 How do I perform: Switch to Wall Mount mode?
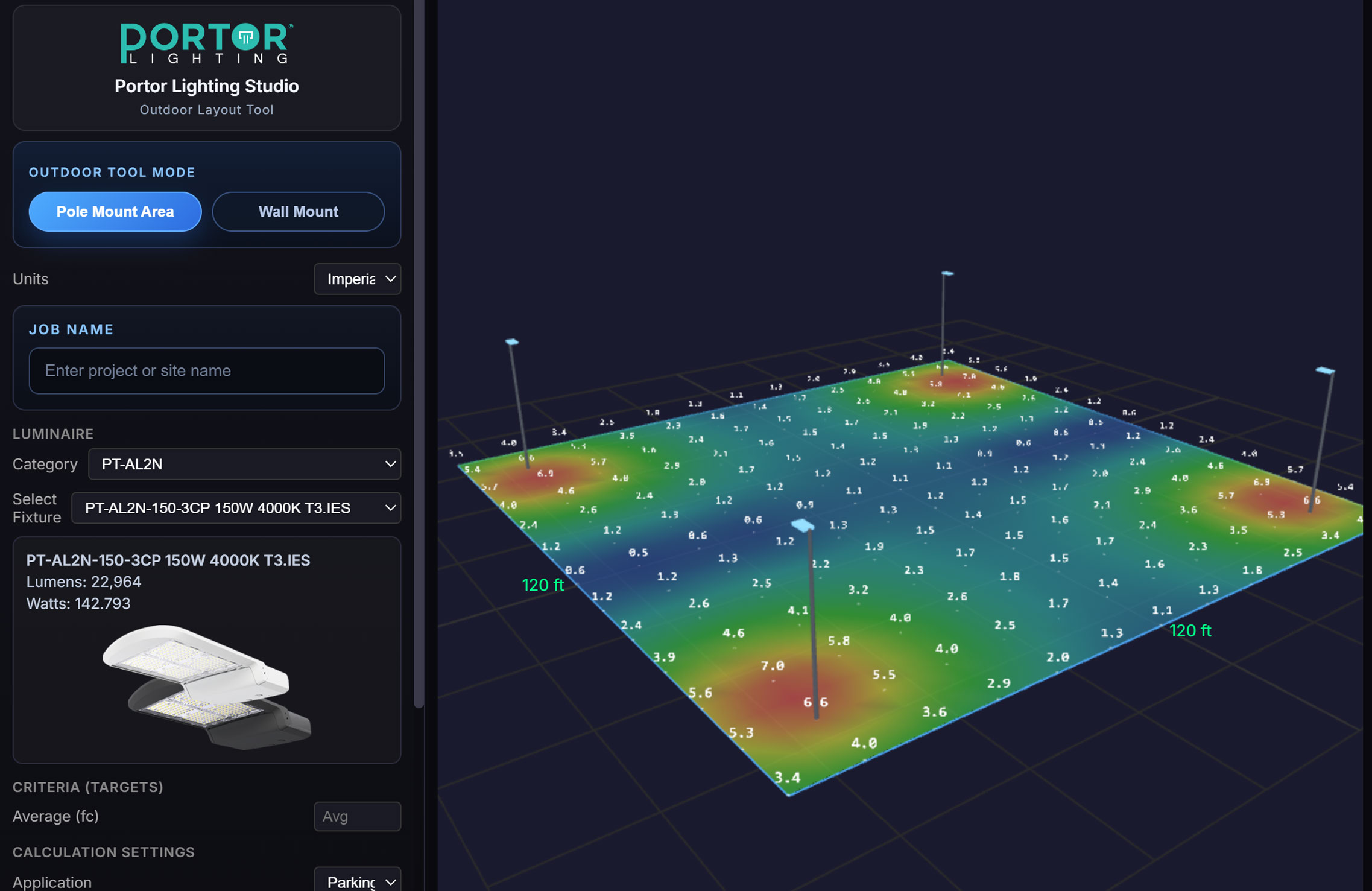[x=298, y=212]
